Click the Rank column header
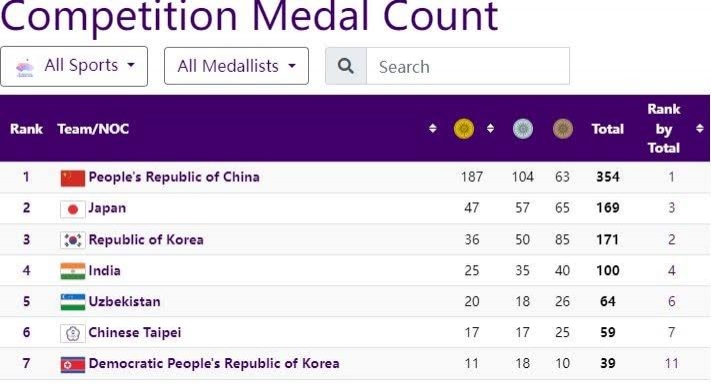711x385 pixels. point(26,129)
